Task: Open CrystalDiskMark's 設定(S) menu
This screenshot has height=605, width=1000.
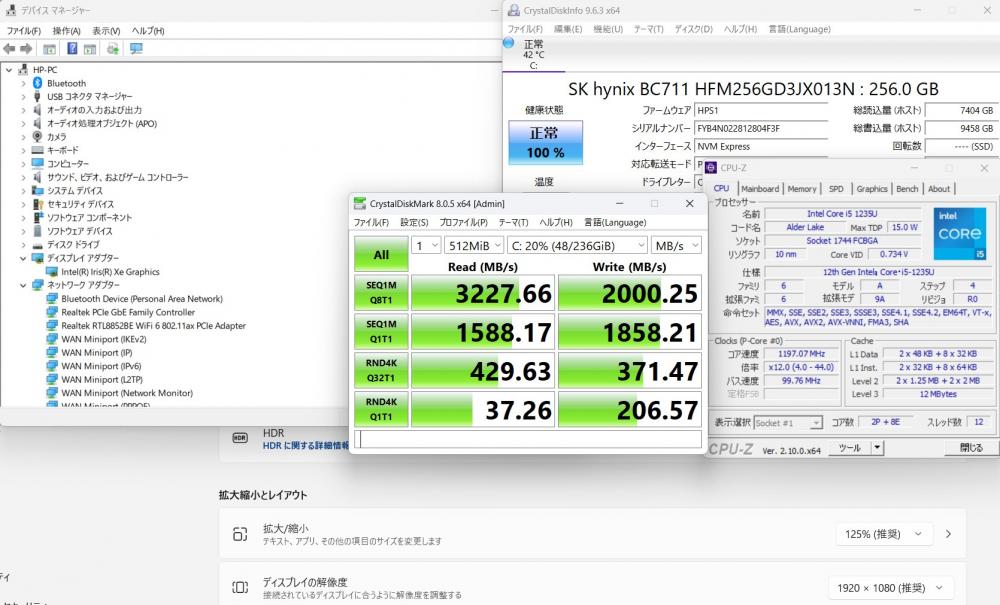Action: (x=414, y=222)
